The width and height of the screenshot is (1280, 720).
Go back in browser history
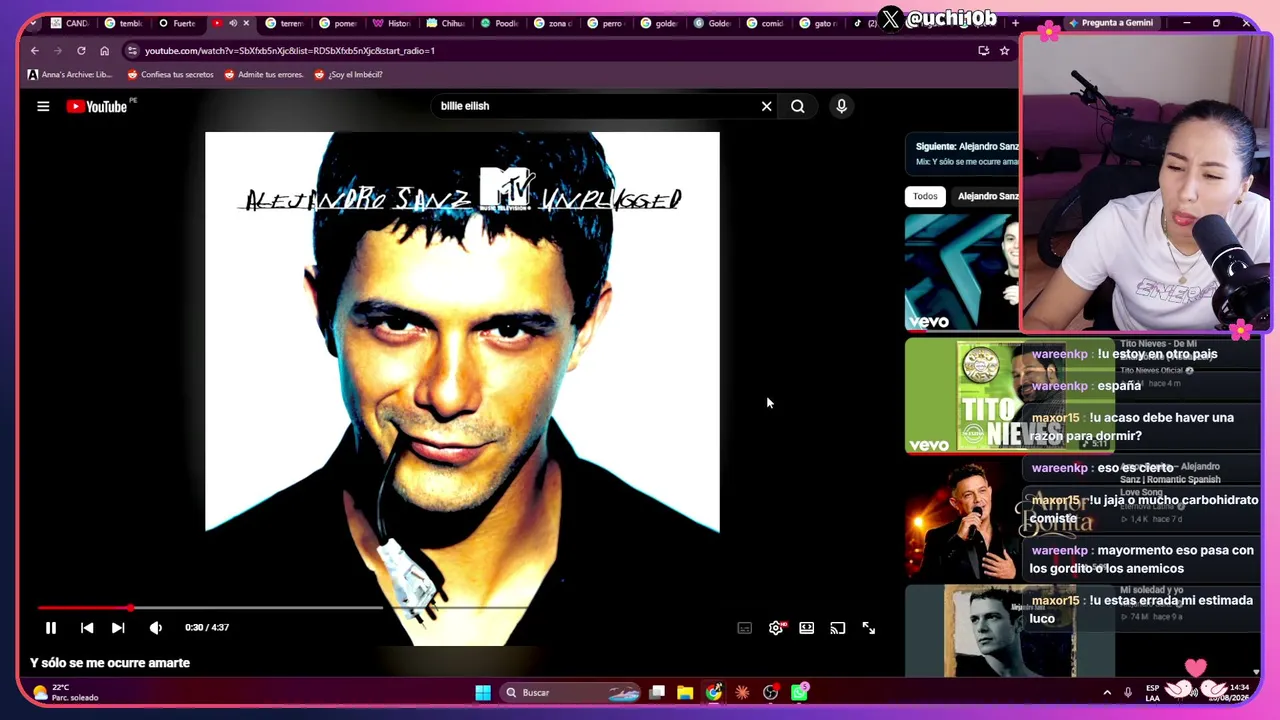[x=35, y=50]
